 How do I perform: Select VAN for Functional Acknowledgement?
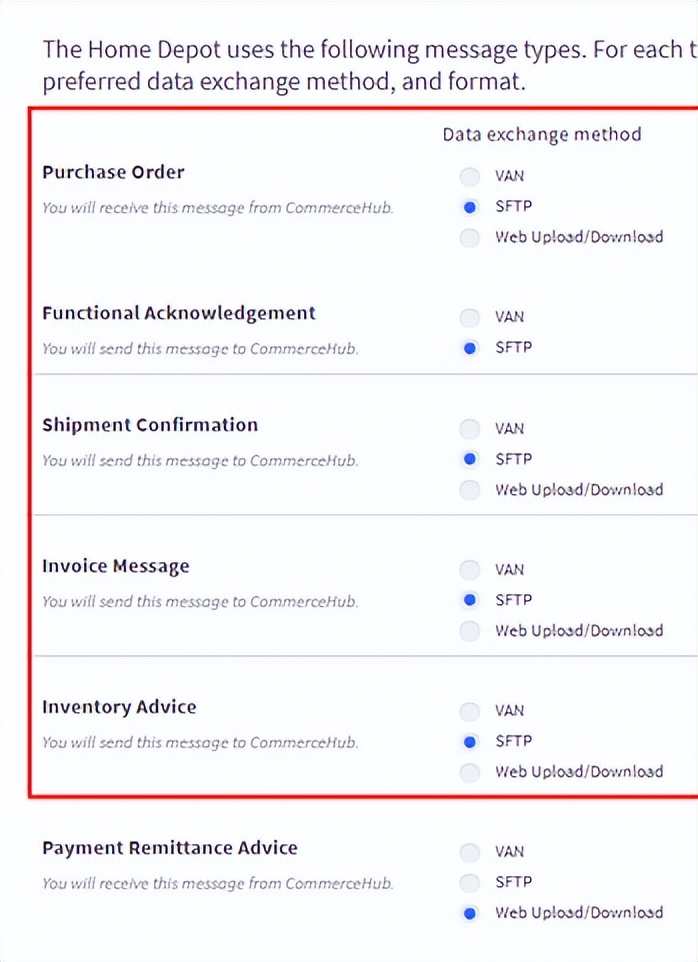(469, 318)
